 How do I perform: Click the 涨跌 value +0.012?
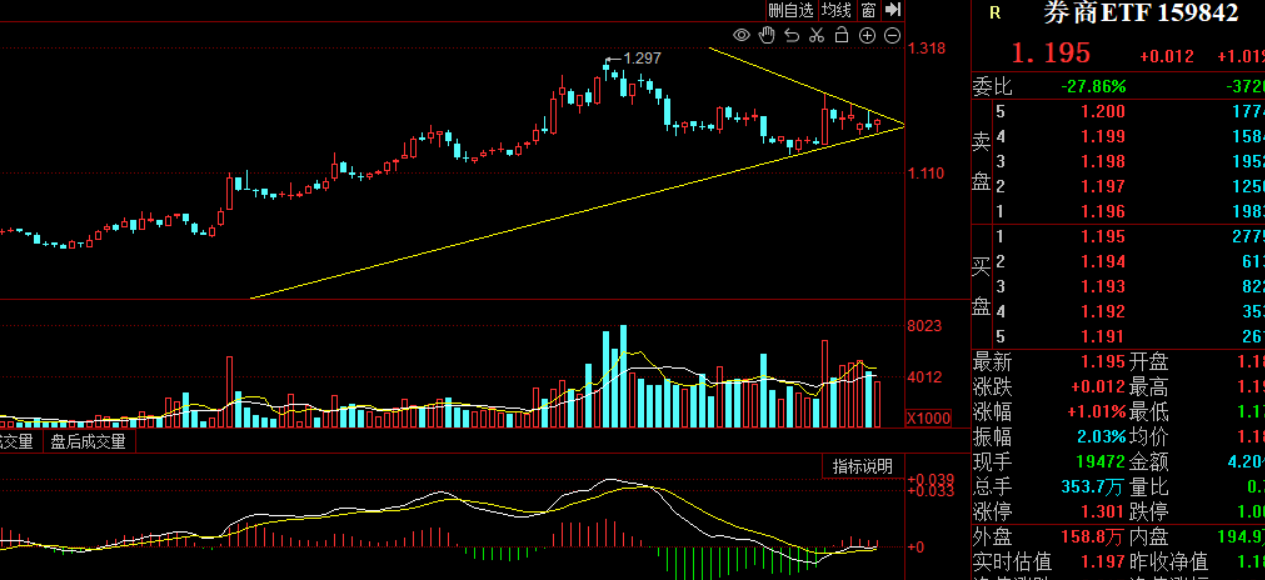[x=1098, y=387]
